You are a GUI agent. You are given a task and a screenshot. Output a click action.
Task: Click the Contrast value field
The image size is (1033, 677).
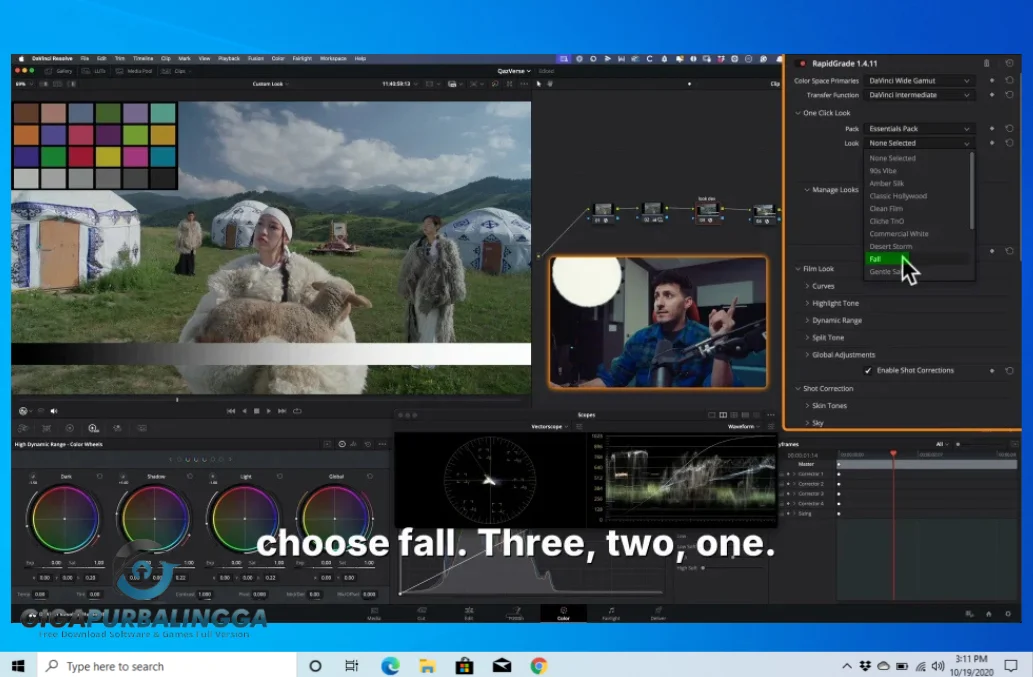204,594
